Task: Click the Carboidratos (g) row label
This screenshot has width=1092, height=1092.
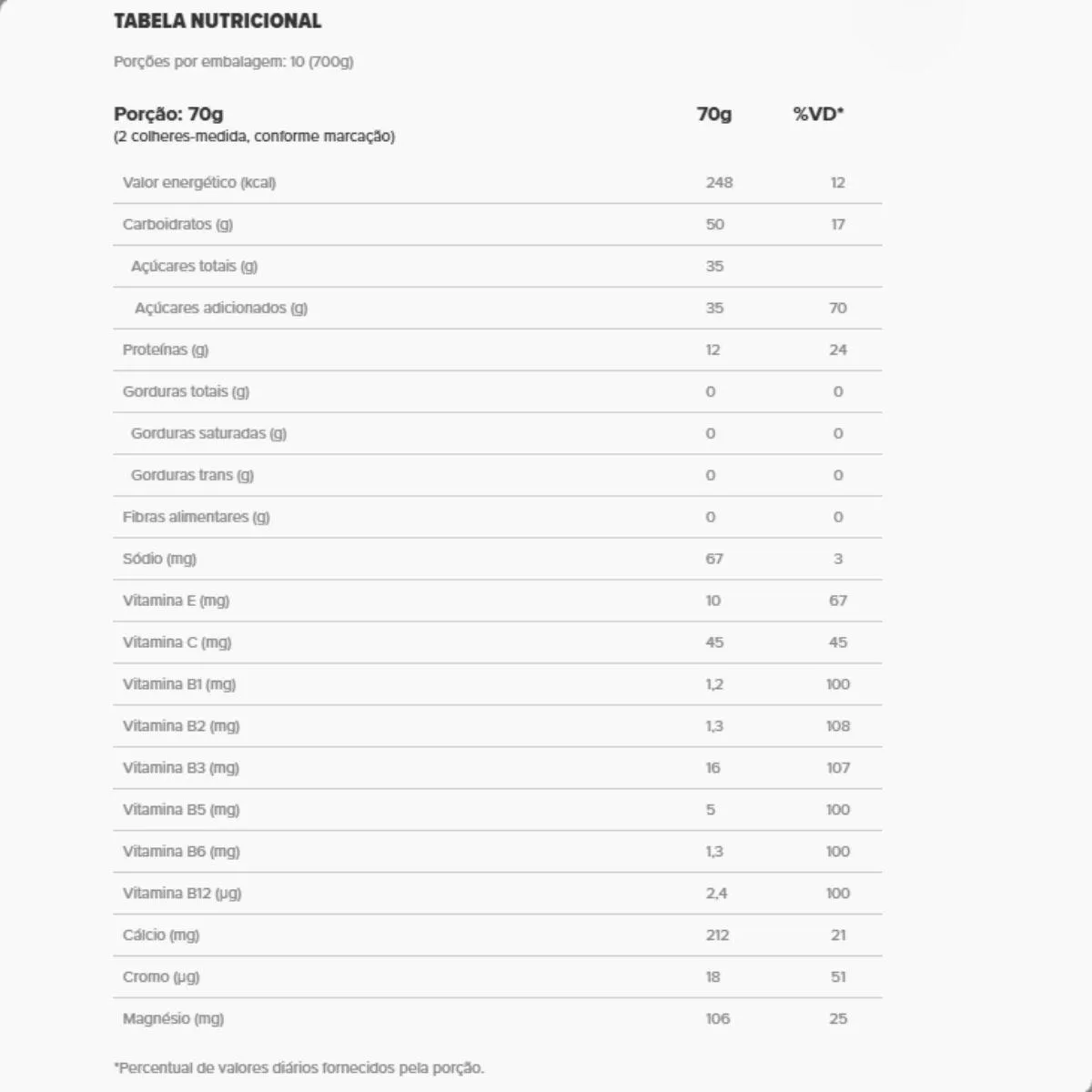Action: [x=177, y=225]
